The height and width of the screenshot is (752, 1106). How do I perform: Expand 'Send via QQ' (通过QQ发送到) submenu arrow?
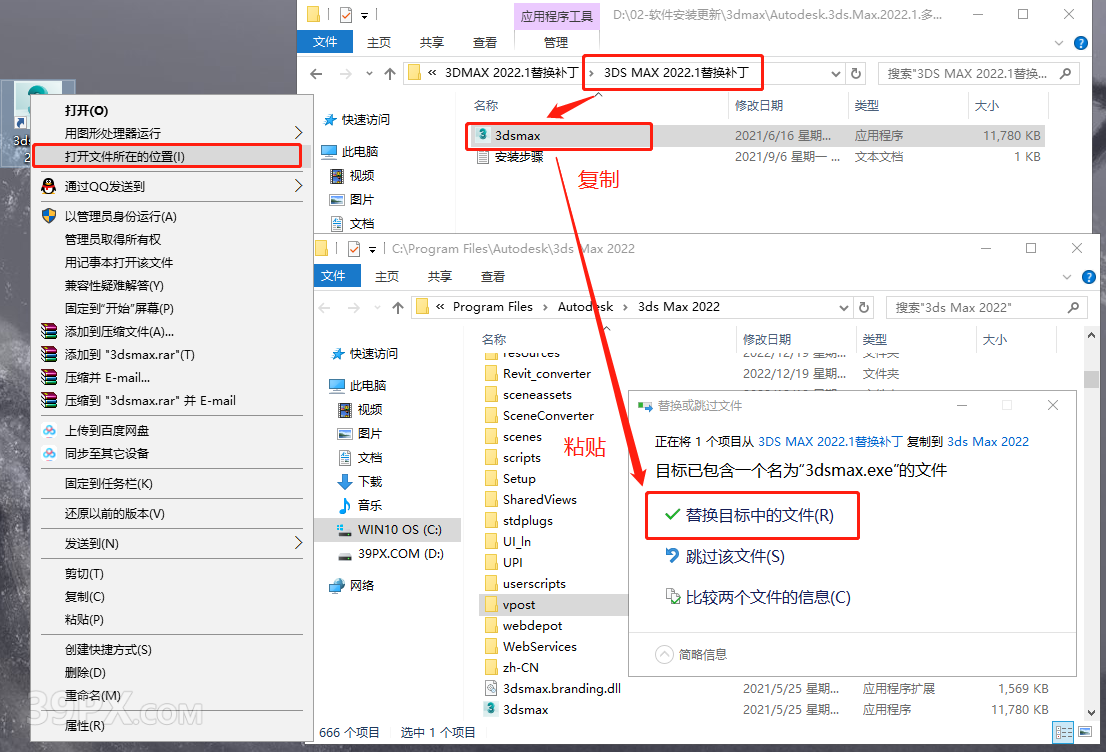298,186
